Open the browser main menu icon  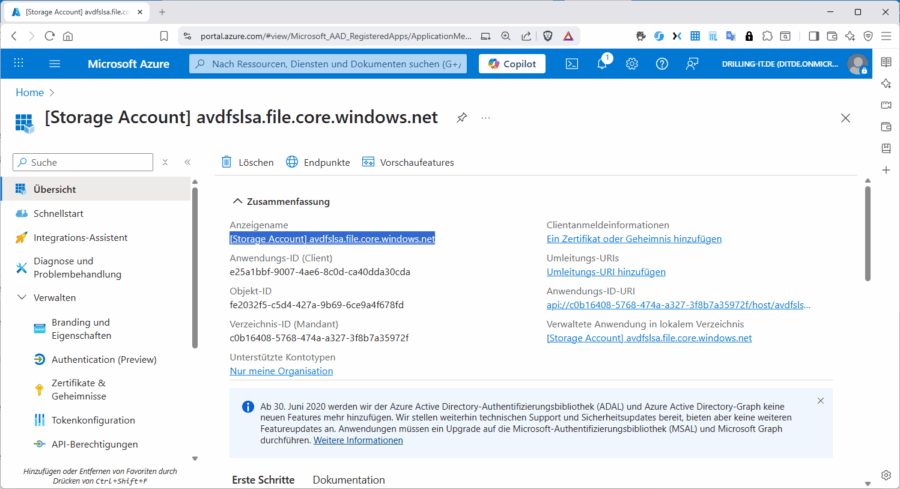coord(886,36)
